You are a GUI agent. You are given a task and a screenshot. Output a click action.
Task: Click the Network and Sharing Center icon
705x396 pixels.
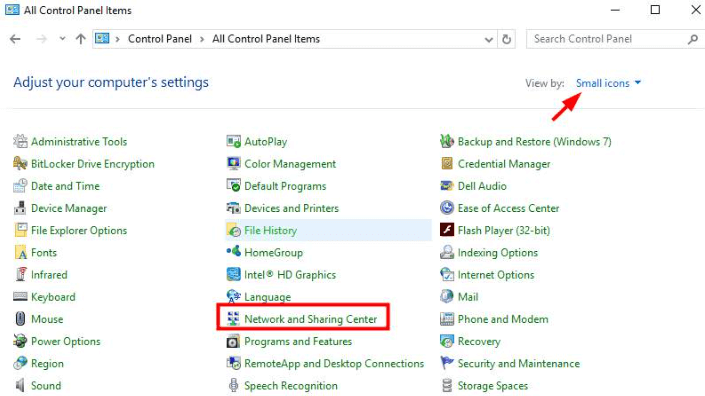[x=233, y=319]
